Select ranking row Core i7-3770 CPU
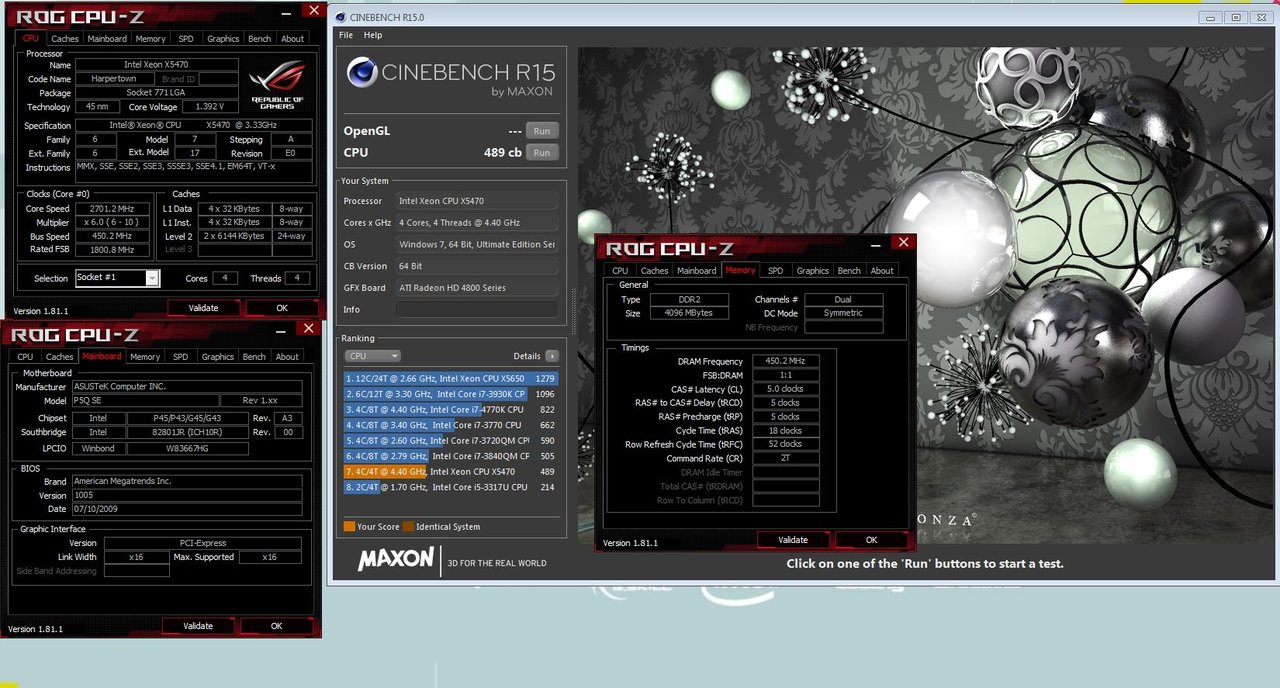The width and height of the screenshot is (1280, 688). 450,425
